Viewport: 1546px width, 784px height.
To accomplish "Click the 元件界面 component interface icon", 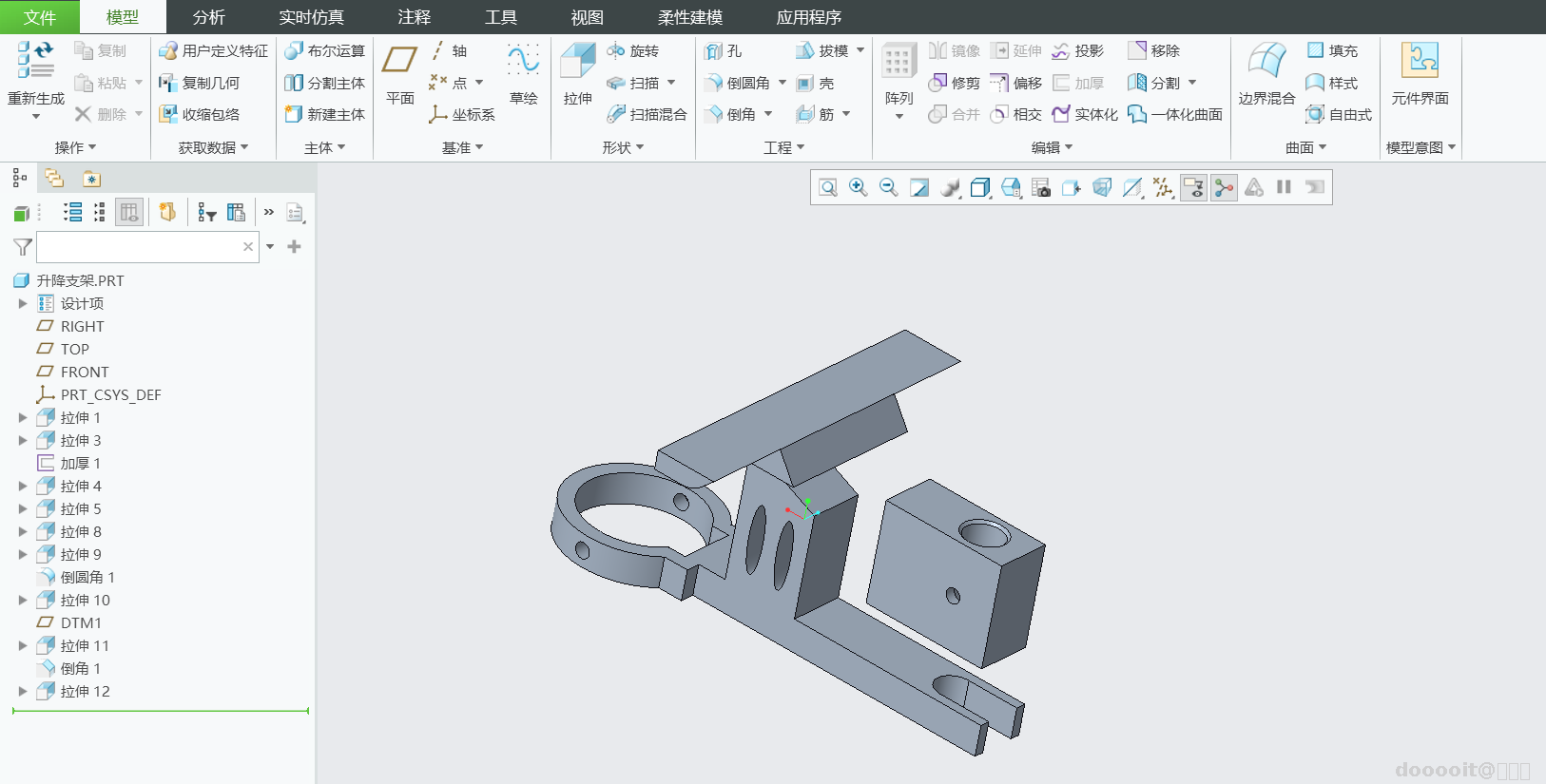I will [x=1420, y=73].
